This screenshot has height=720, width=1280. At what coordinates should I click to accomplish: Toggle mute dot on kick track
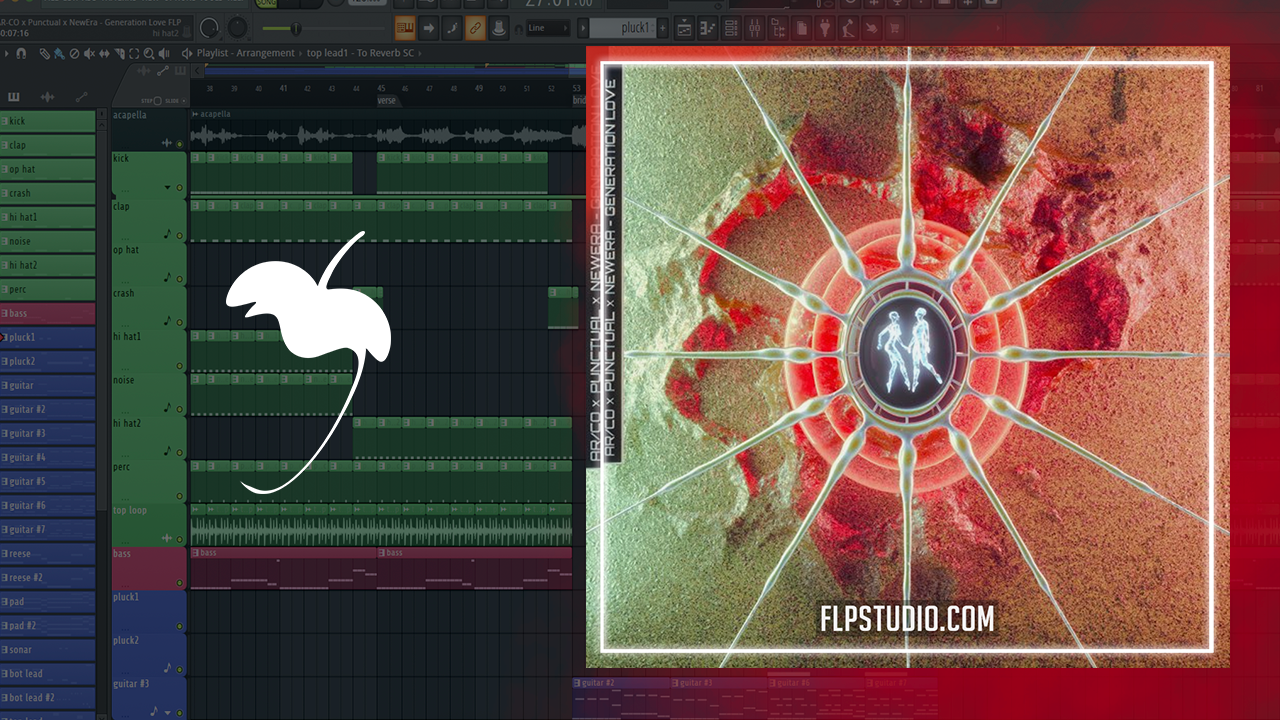[179, 188]
